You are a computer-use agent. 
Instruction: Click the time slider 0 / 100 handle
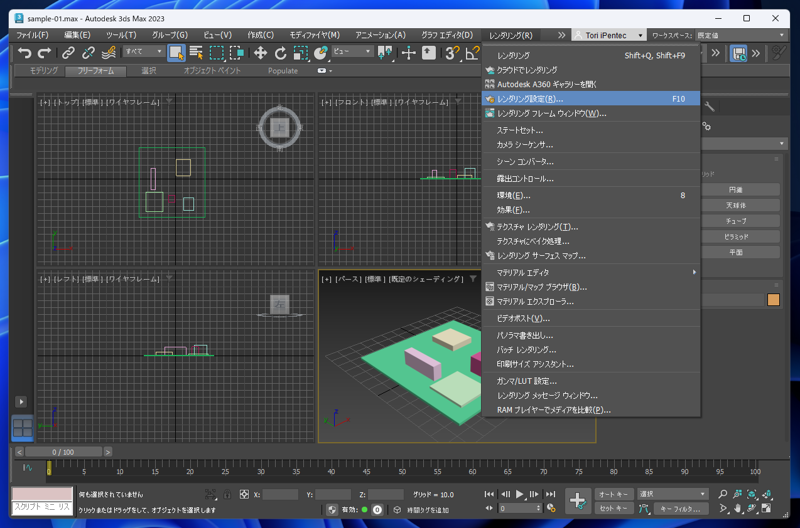tap(63, 452)
